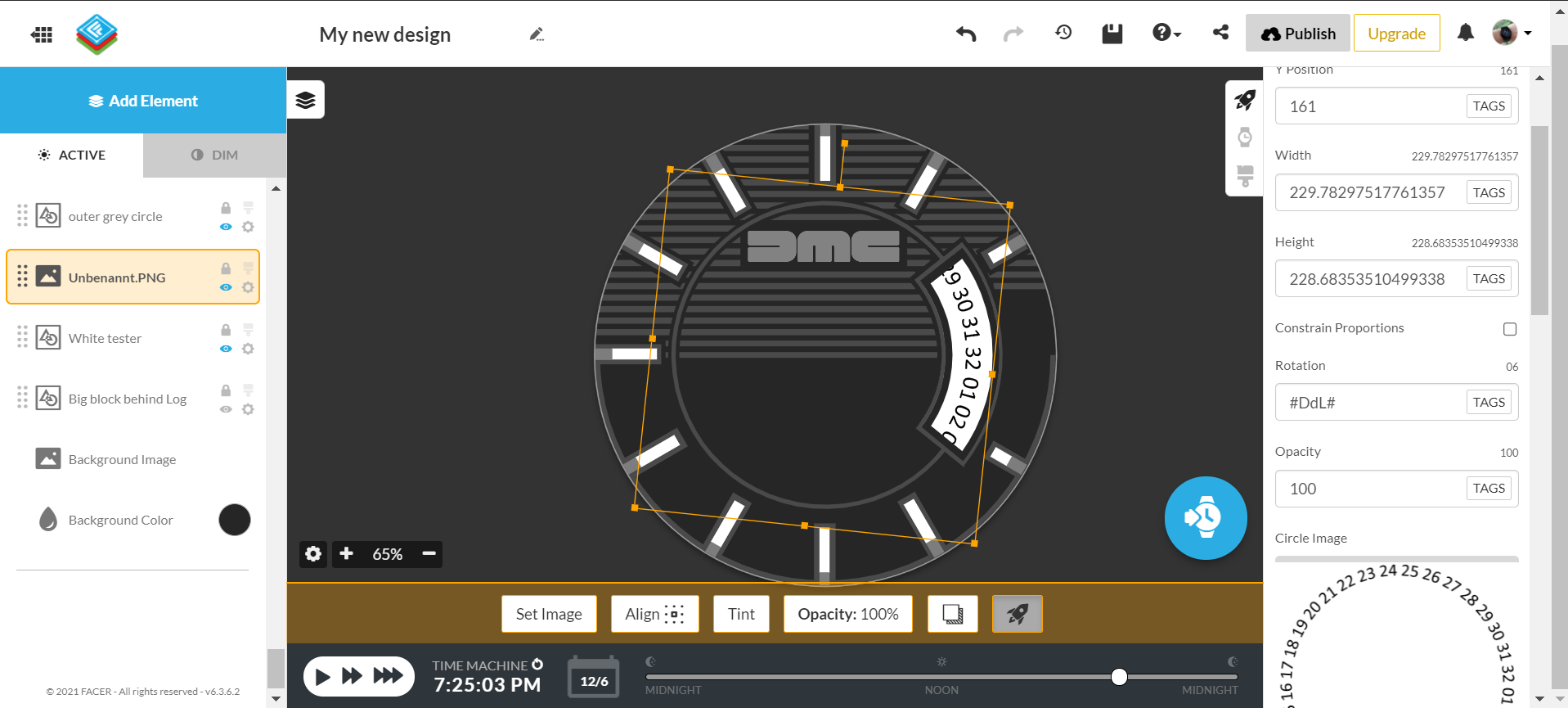Click the time machine slider handle
The height and width of the screenshot is (708, 1568).
(1119, 677)
